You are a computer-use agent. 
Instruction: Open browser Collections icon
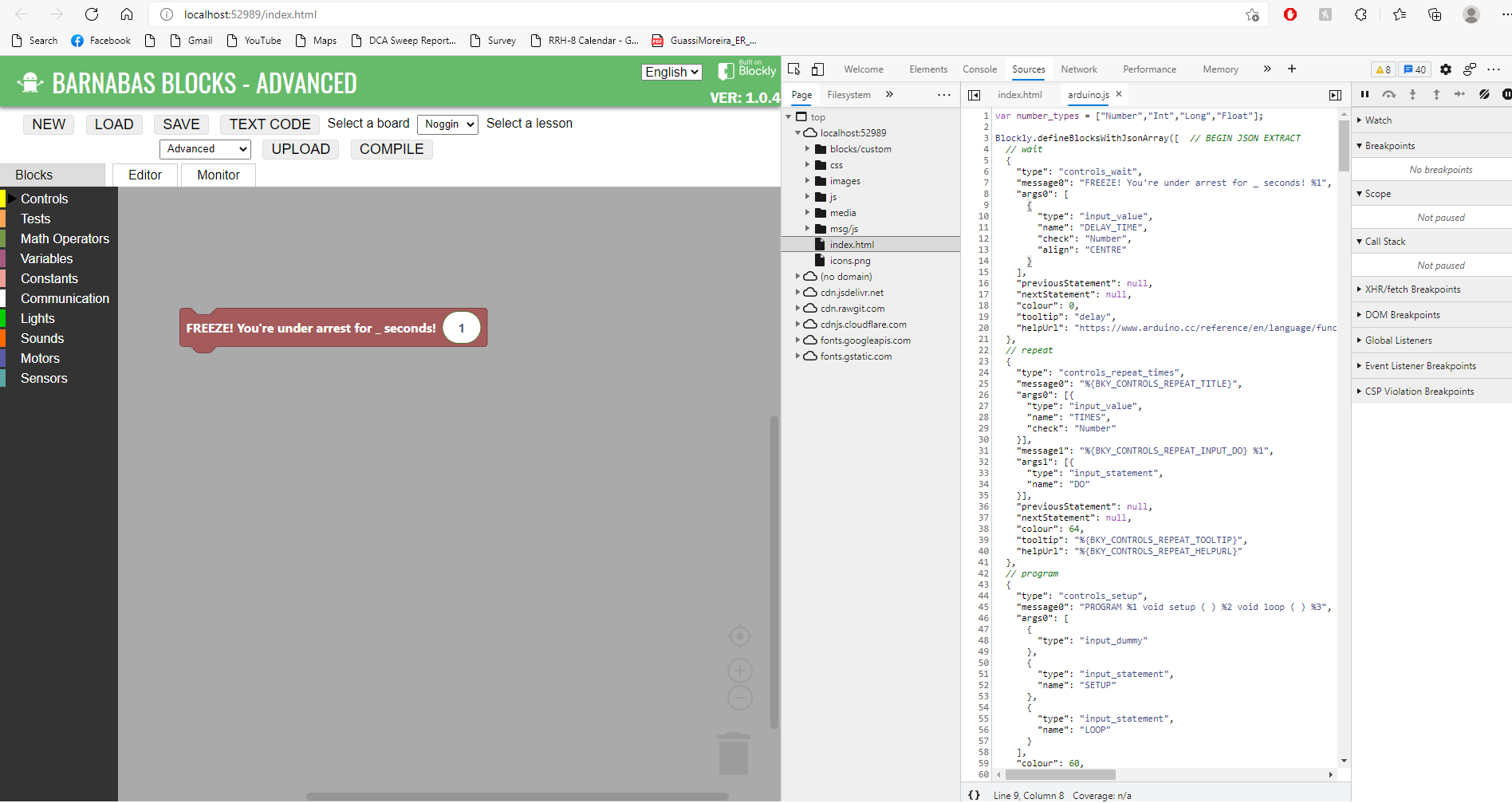click(1435, 14)
